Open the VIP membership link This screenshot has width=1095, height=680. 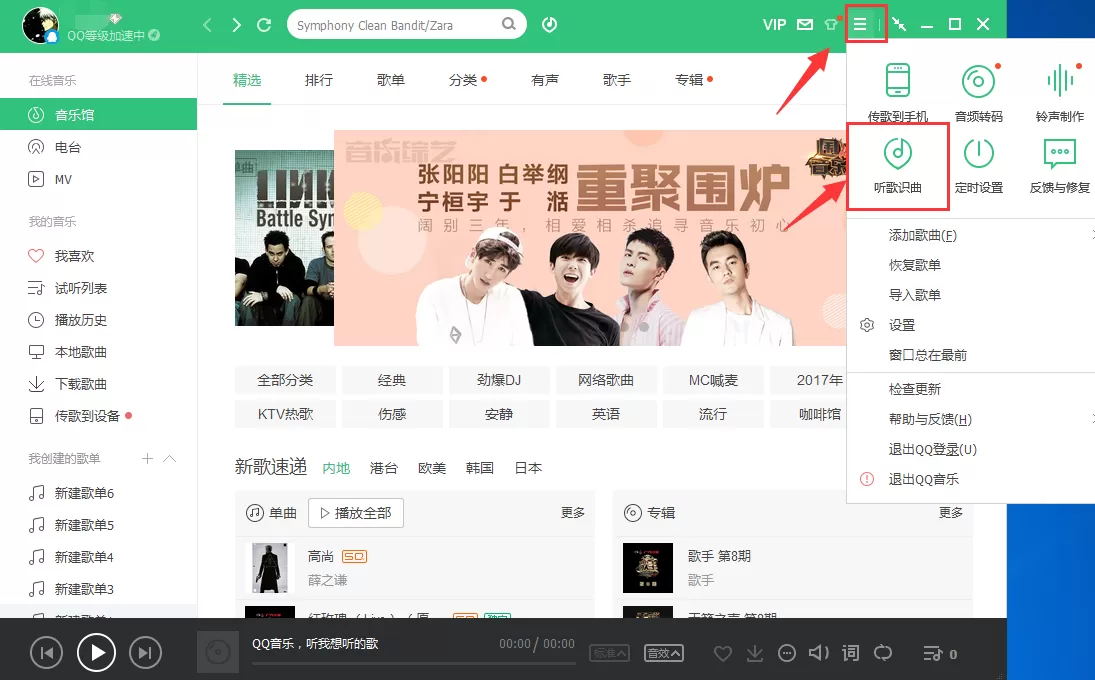(x=774, y=24)
